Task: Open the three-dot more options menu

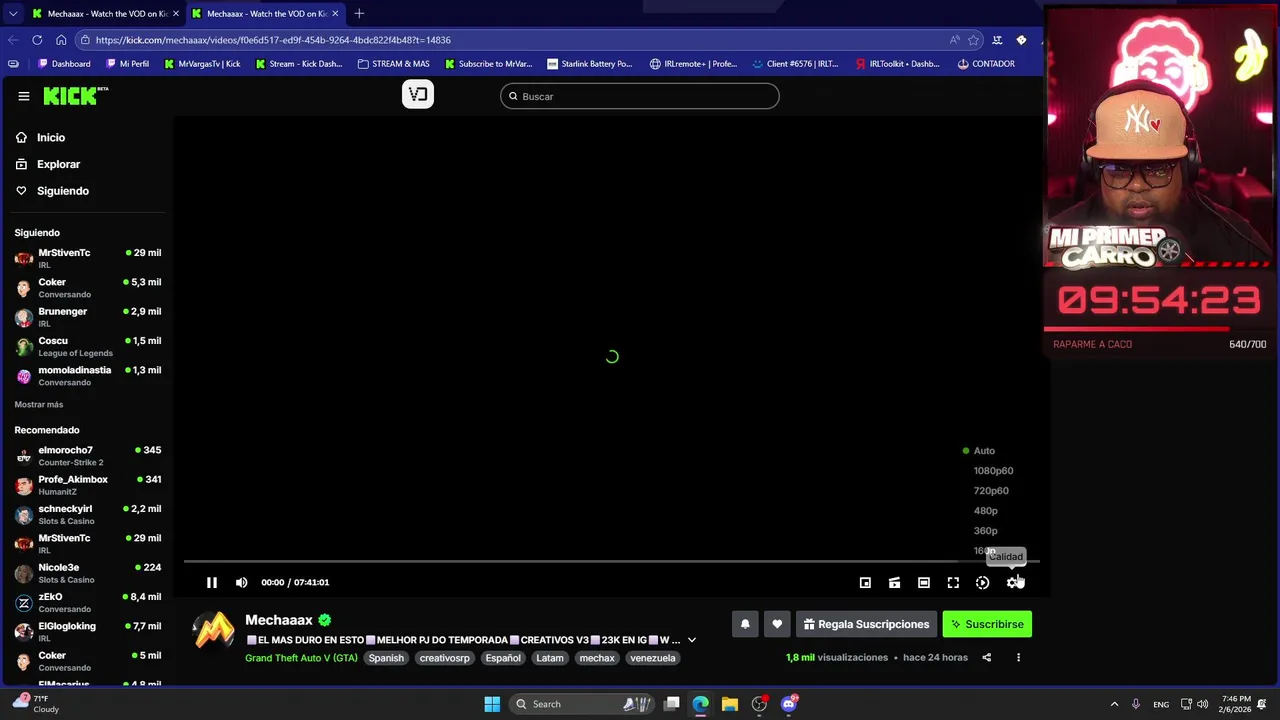Action: (x=1018, y=658)
